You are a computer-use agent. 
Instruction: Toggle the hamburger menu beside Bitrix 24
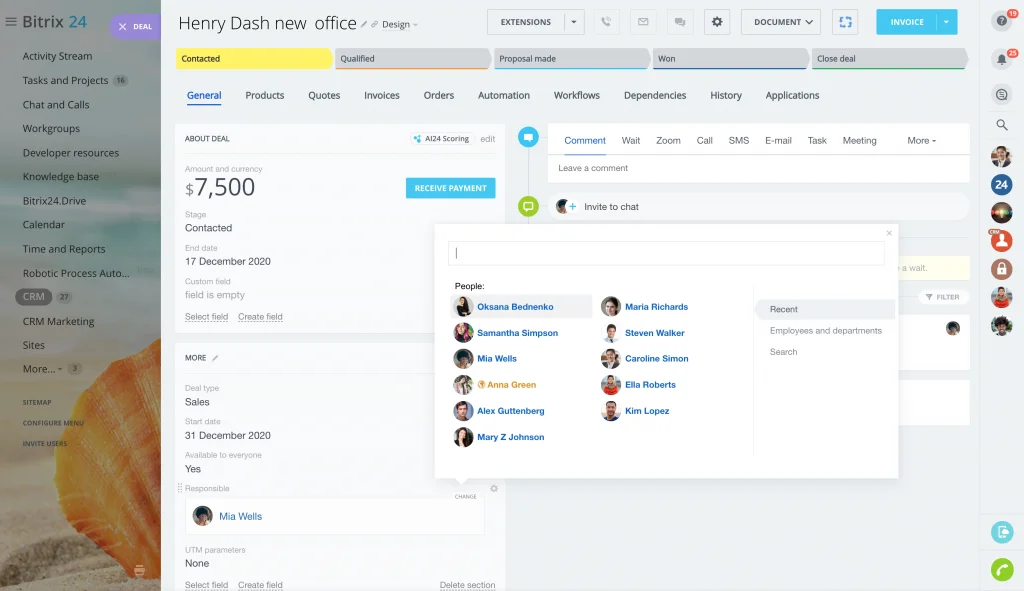[x=11, y=22]
